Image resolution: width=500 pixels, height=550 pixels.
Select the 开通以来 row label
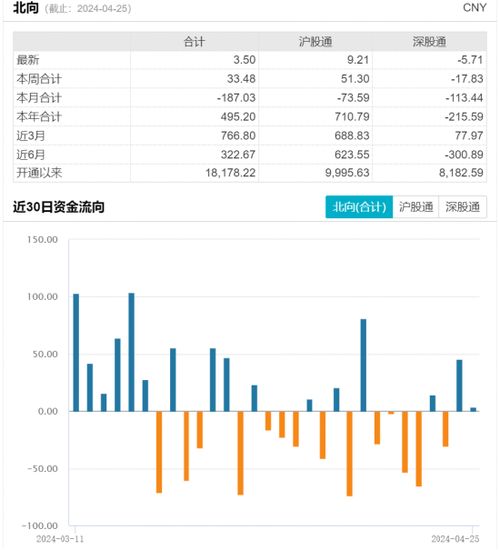tap(39, 173)
